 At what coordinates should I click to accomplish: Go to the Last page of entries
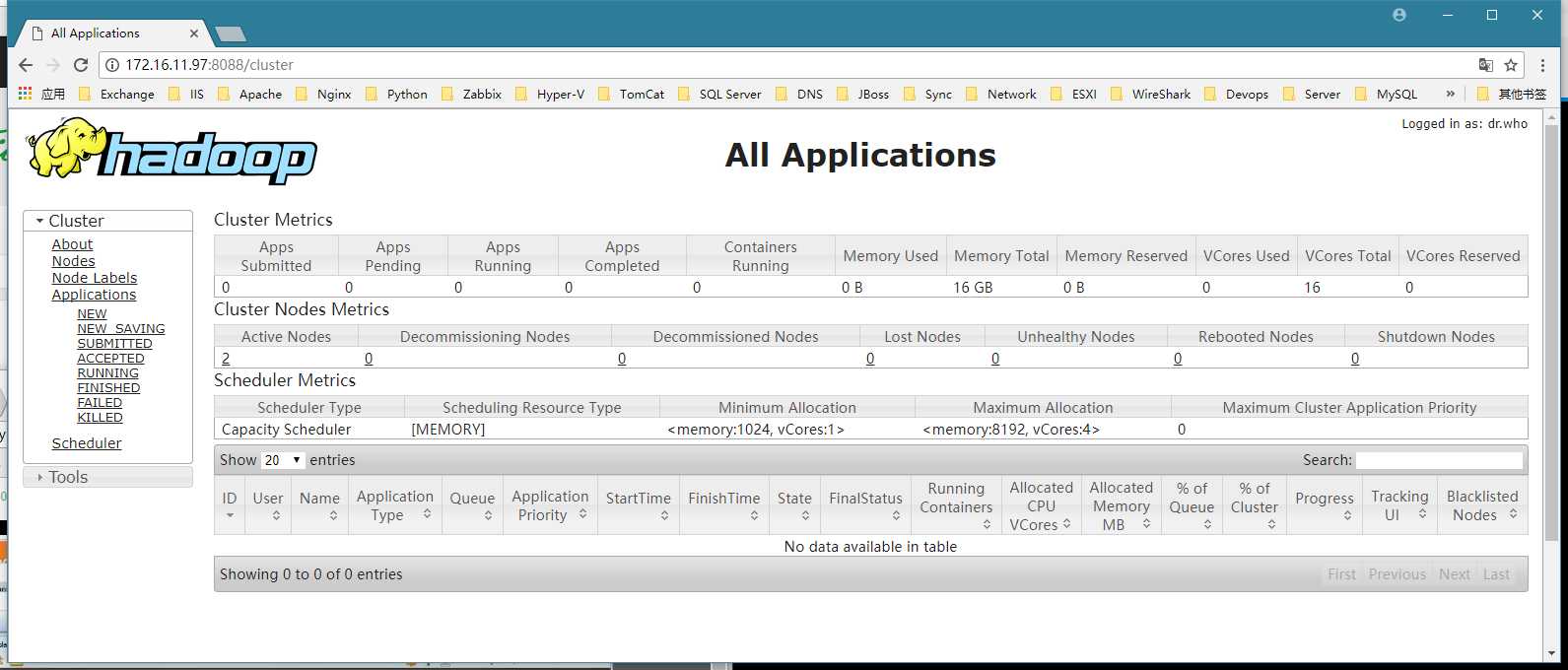tap(1496, 574)
